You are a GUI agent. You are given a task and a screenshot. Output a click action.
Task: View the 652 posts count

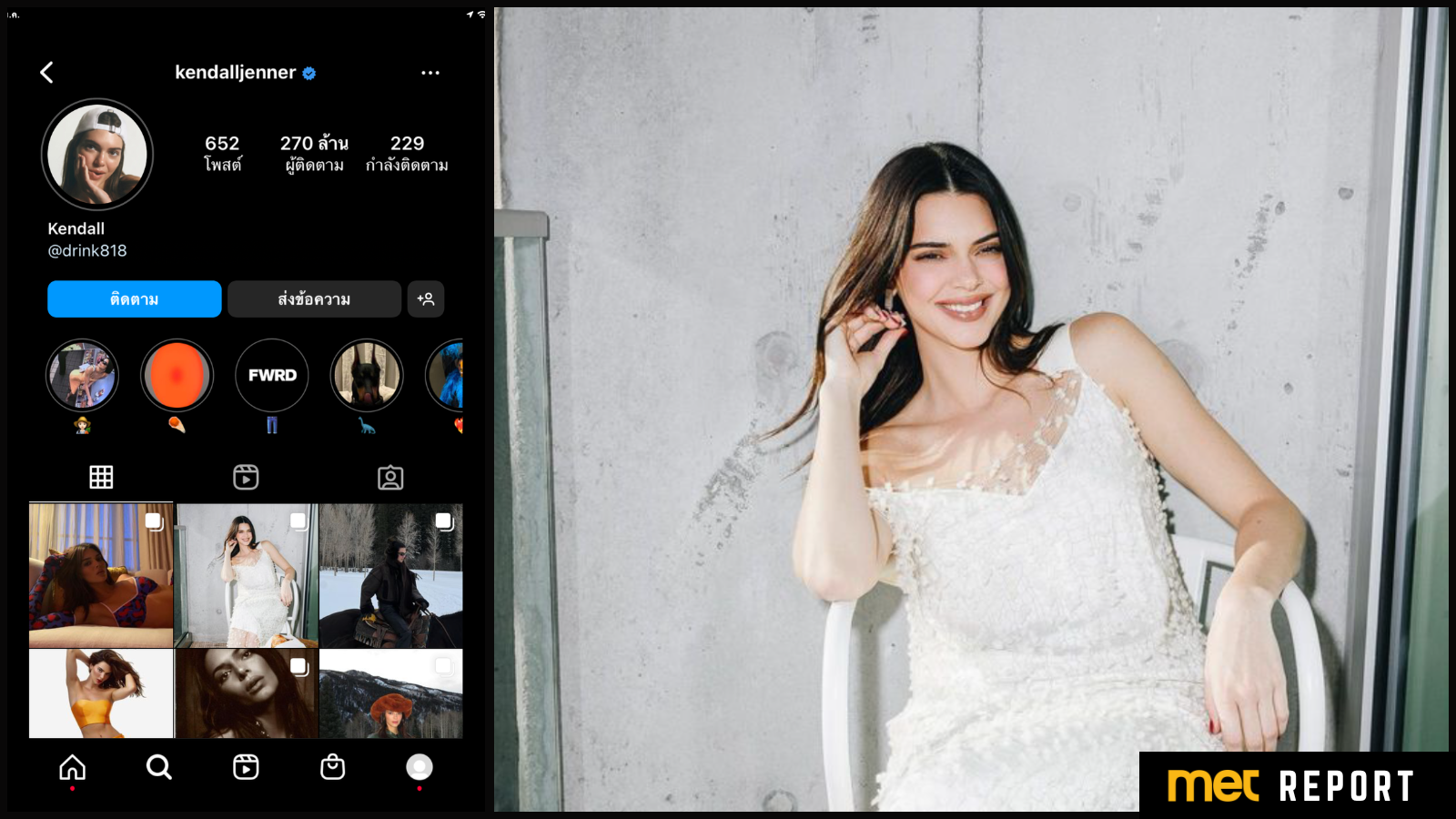pyautogui.click(x=222, y=153)
